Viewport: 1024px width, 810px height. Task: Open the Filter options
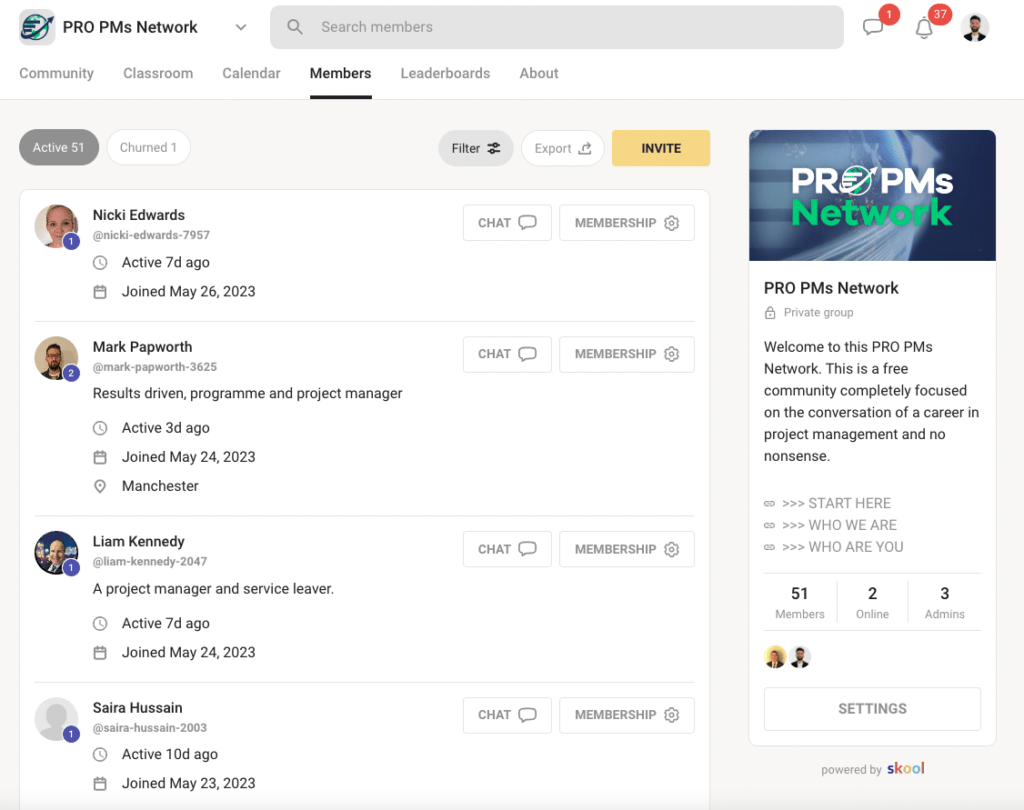point(475,148)
